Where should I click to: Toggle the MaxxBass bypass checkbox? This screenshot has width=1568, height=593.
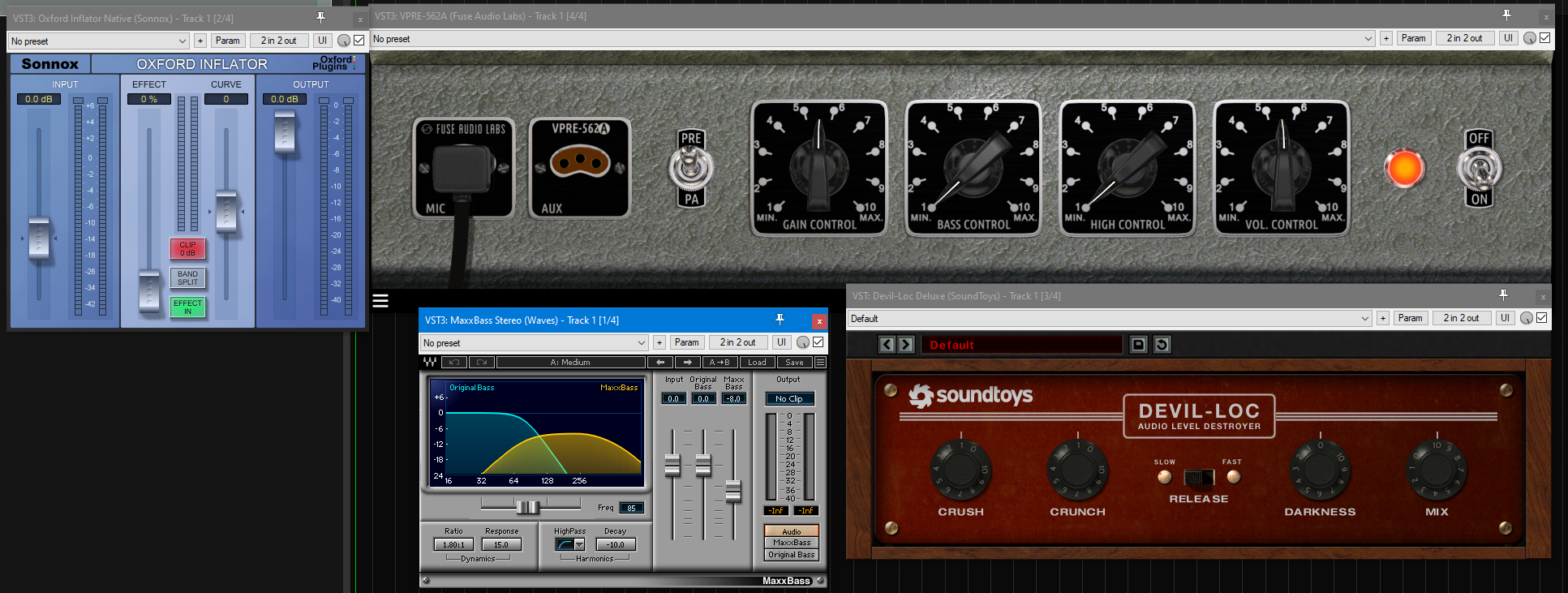coord(818,342)
